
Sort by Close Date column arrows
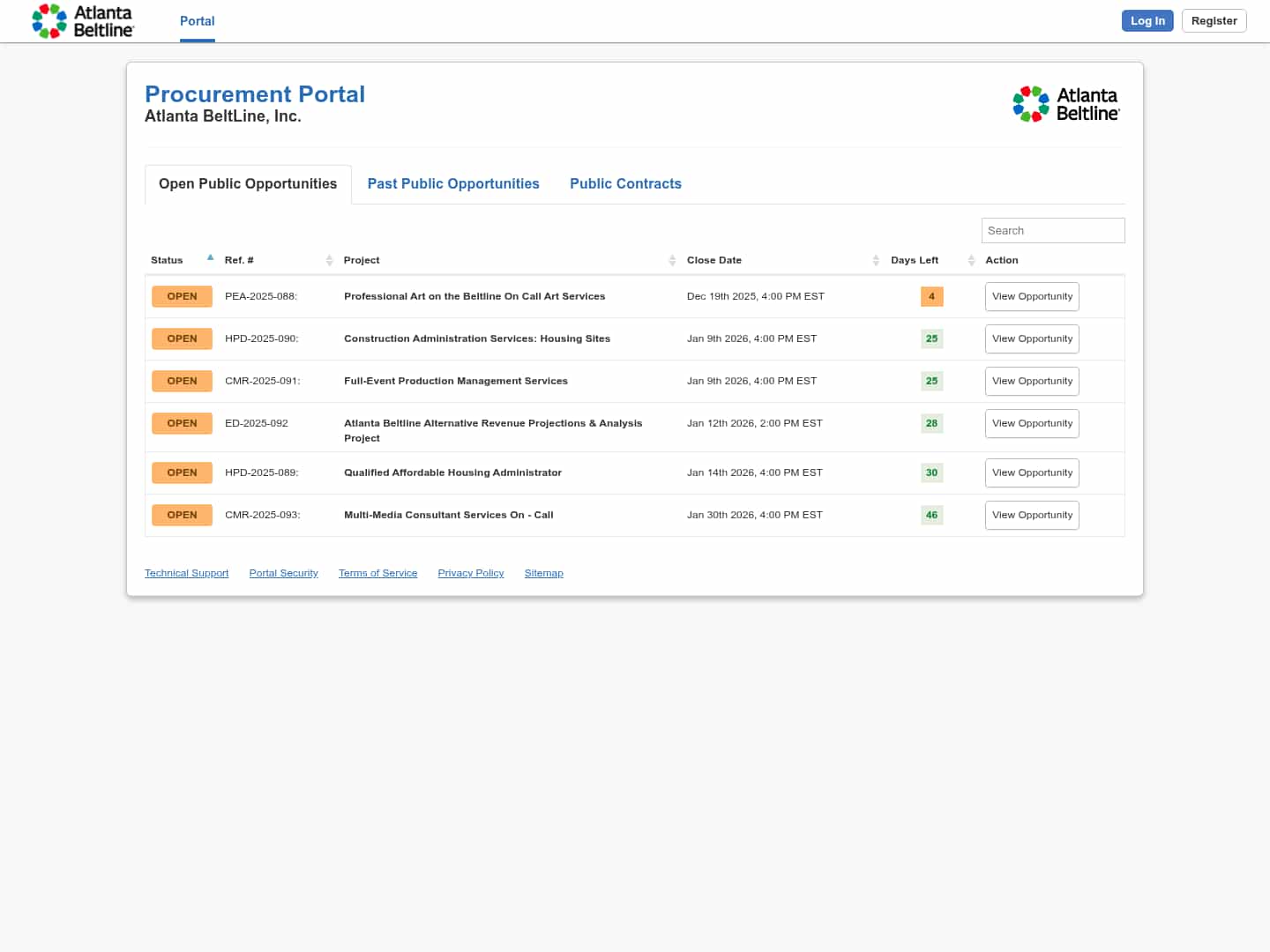pyautogui.click(x=876, y=260)
